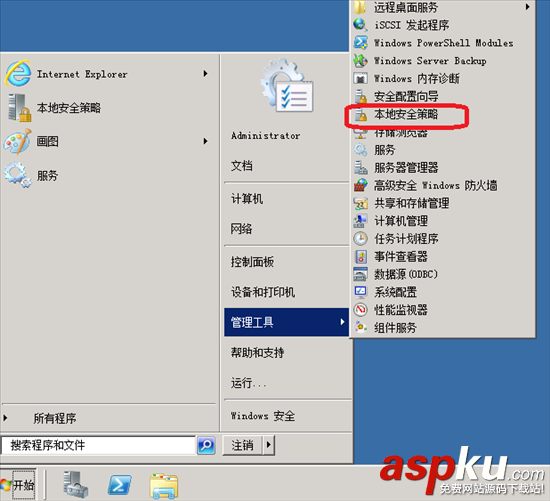The height and width of the screenshot is (501, 550).
Task: Open the arrow next to 注销
Action: (x=269, y=445)
